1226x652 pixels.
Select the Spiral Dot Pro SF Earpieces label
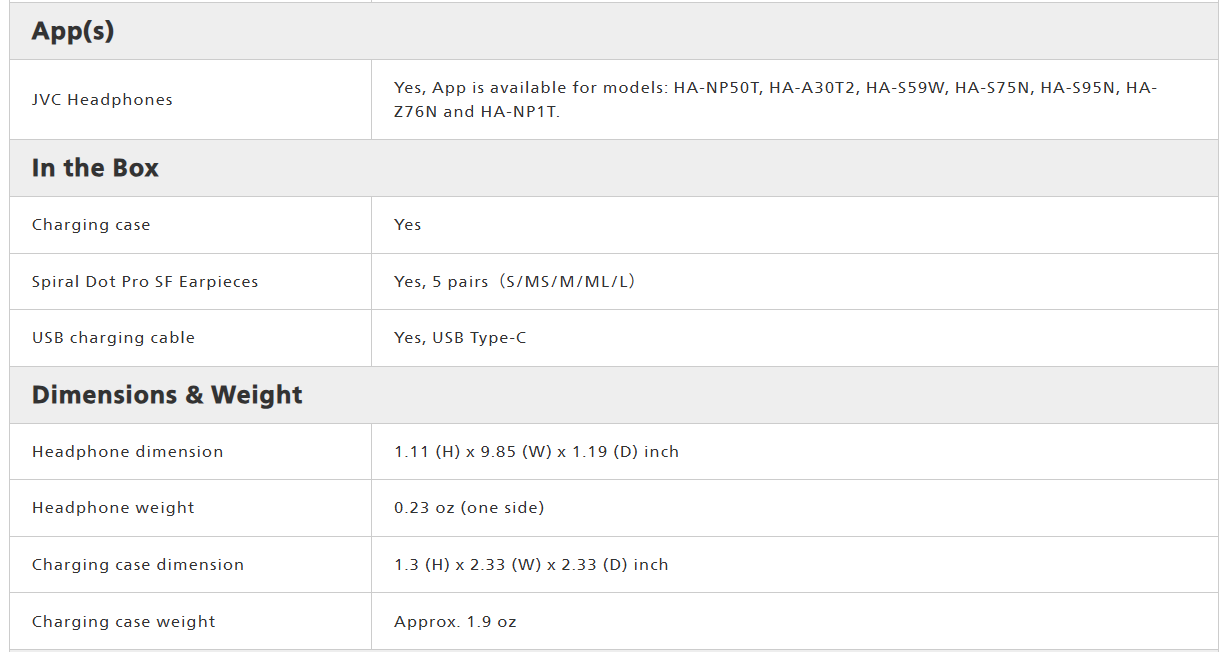pos(145,282)
